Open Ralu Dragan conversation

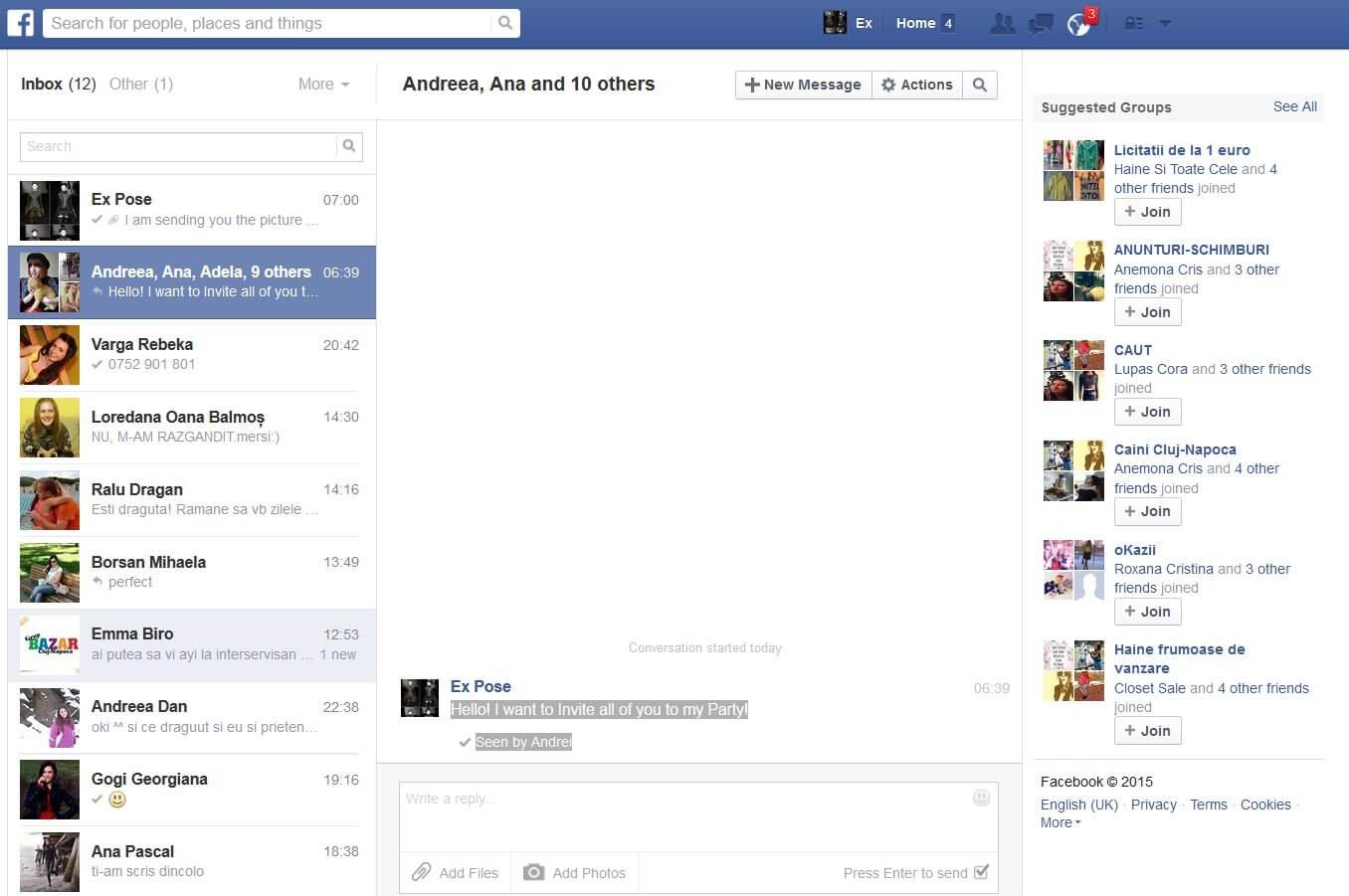pos(191,500)
